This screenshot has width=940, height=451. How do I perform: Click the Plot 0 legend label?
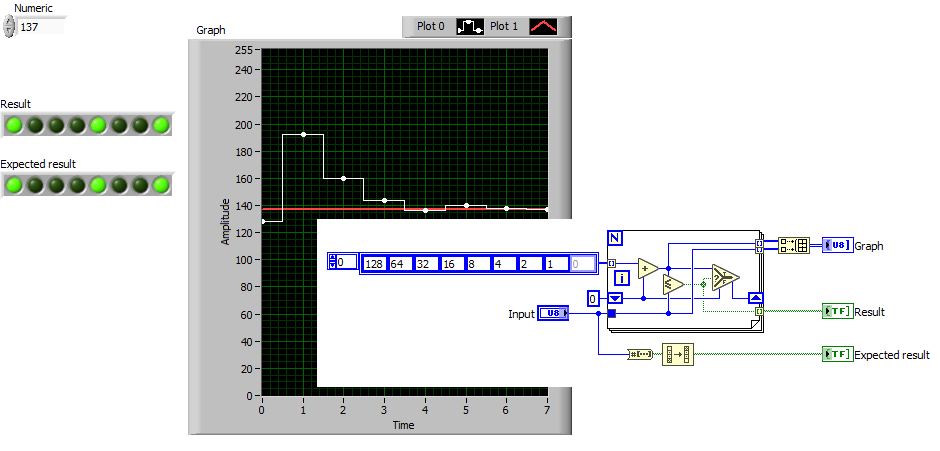click(x=430, y=26)
